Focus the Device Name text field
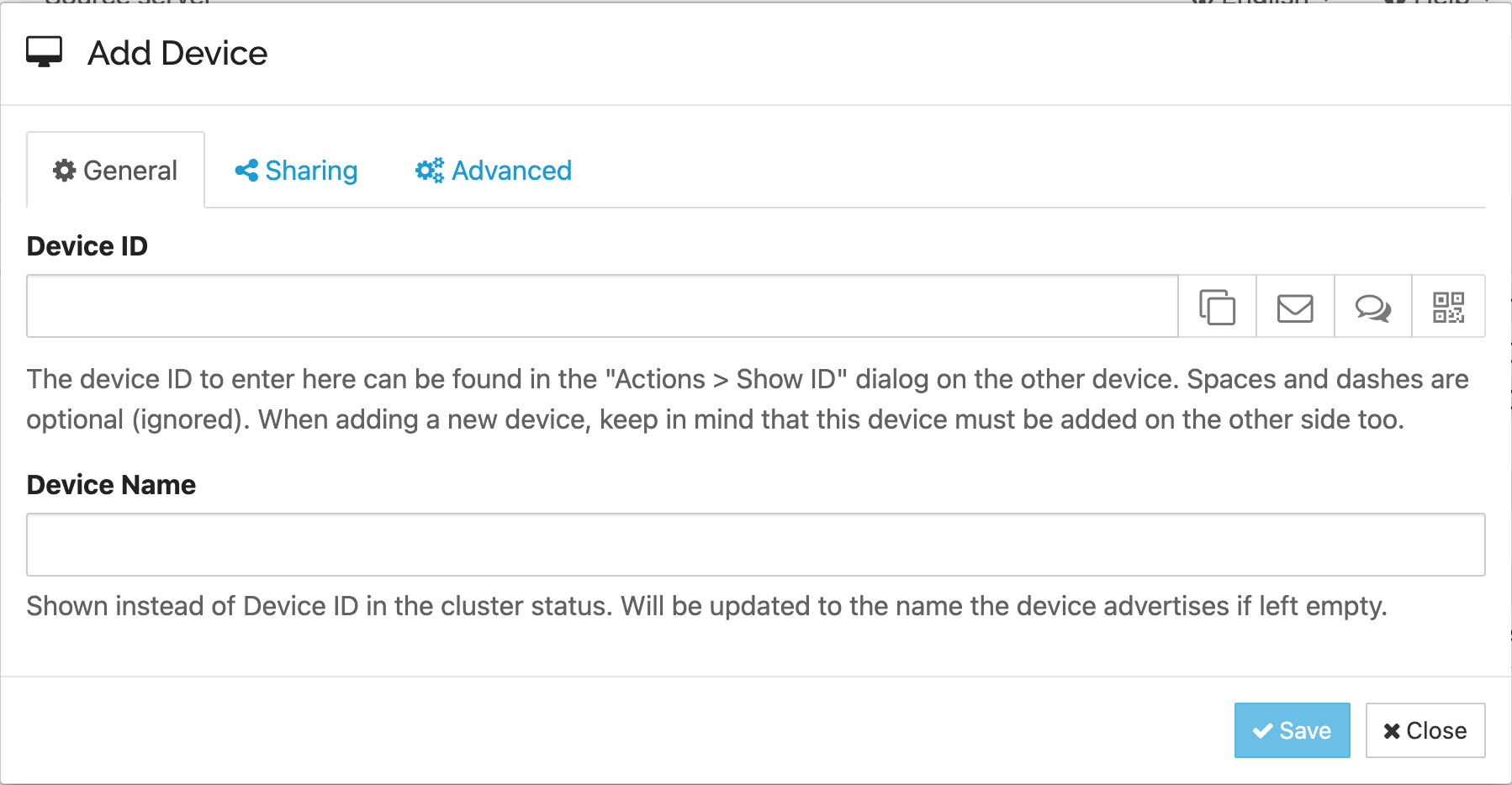 tap(755, 545)
